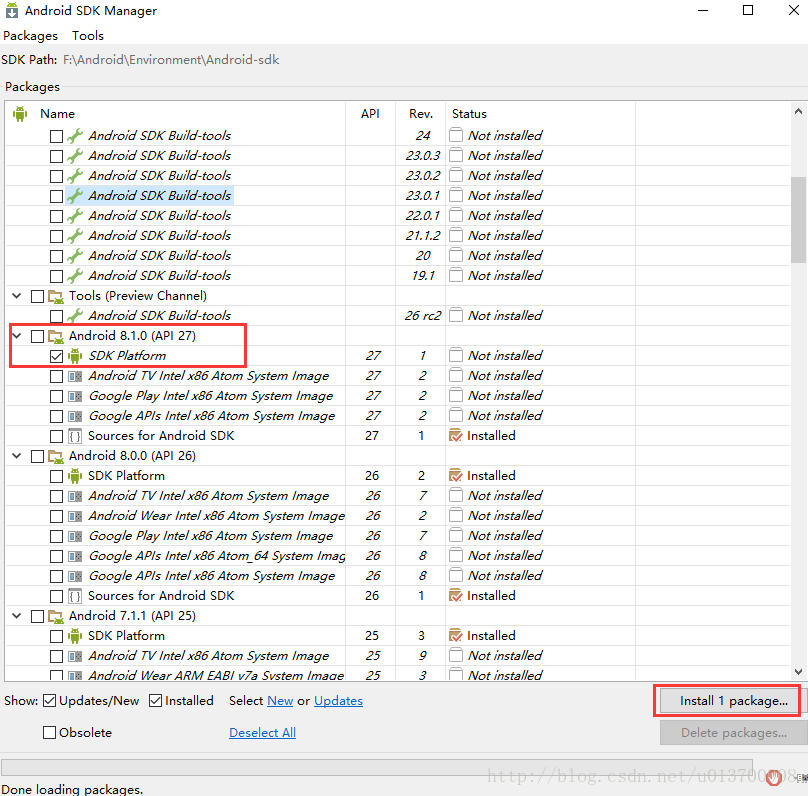808x796 pixels.
Task: Click SDK Path F:\Android\Environment\Android-sdk text
Action: (171, 60)
